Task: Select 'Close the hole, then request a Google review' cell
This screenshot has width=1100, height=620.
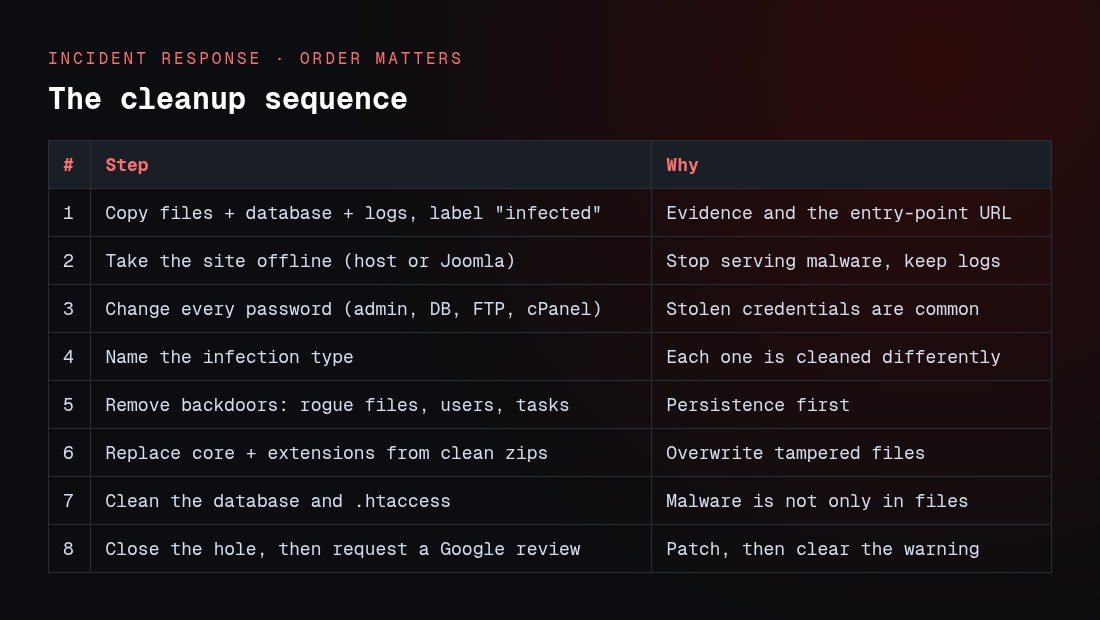Action: pos(371,548)
